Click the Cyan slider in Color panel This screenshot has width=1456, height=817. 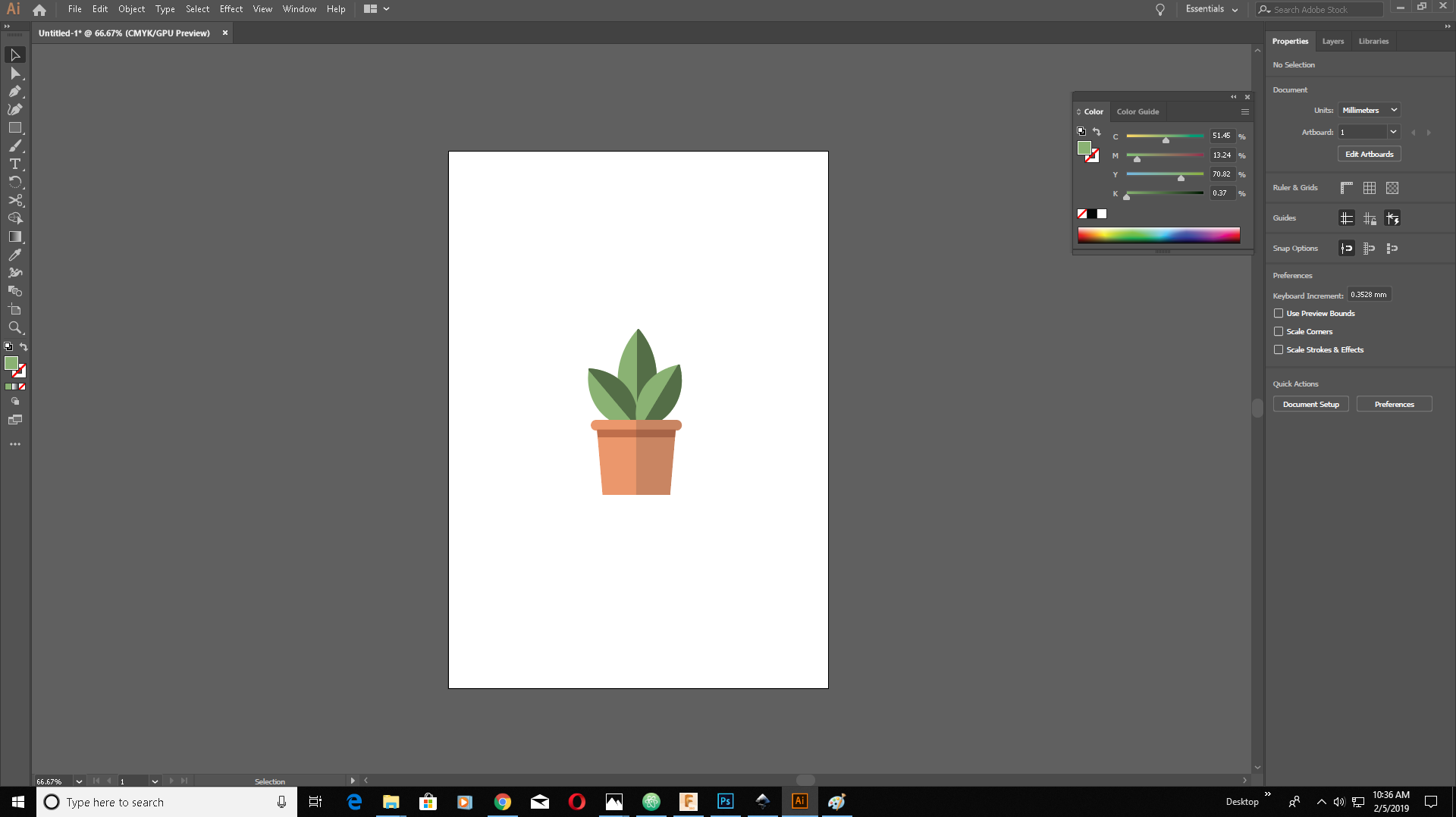click(x=1165, y=137)
